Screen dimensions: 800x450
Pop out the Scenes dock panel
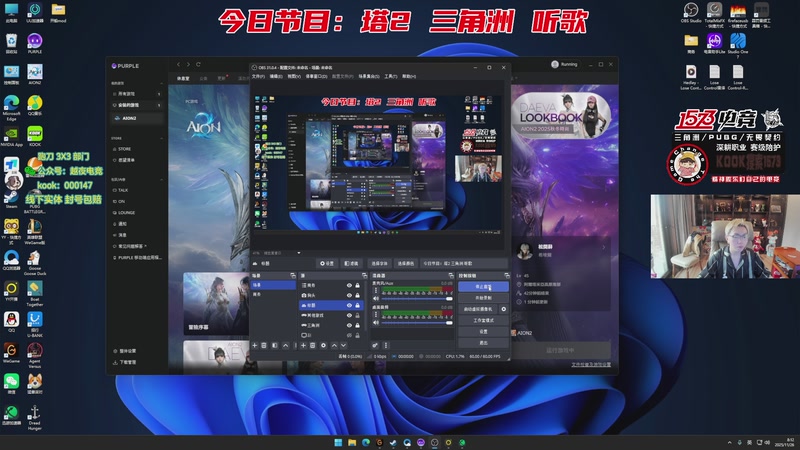[293, 276]
